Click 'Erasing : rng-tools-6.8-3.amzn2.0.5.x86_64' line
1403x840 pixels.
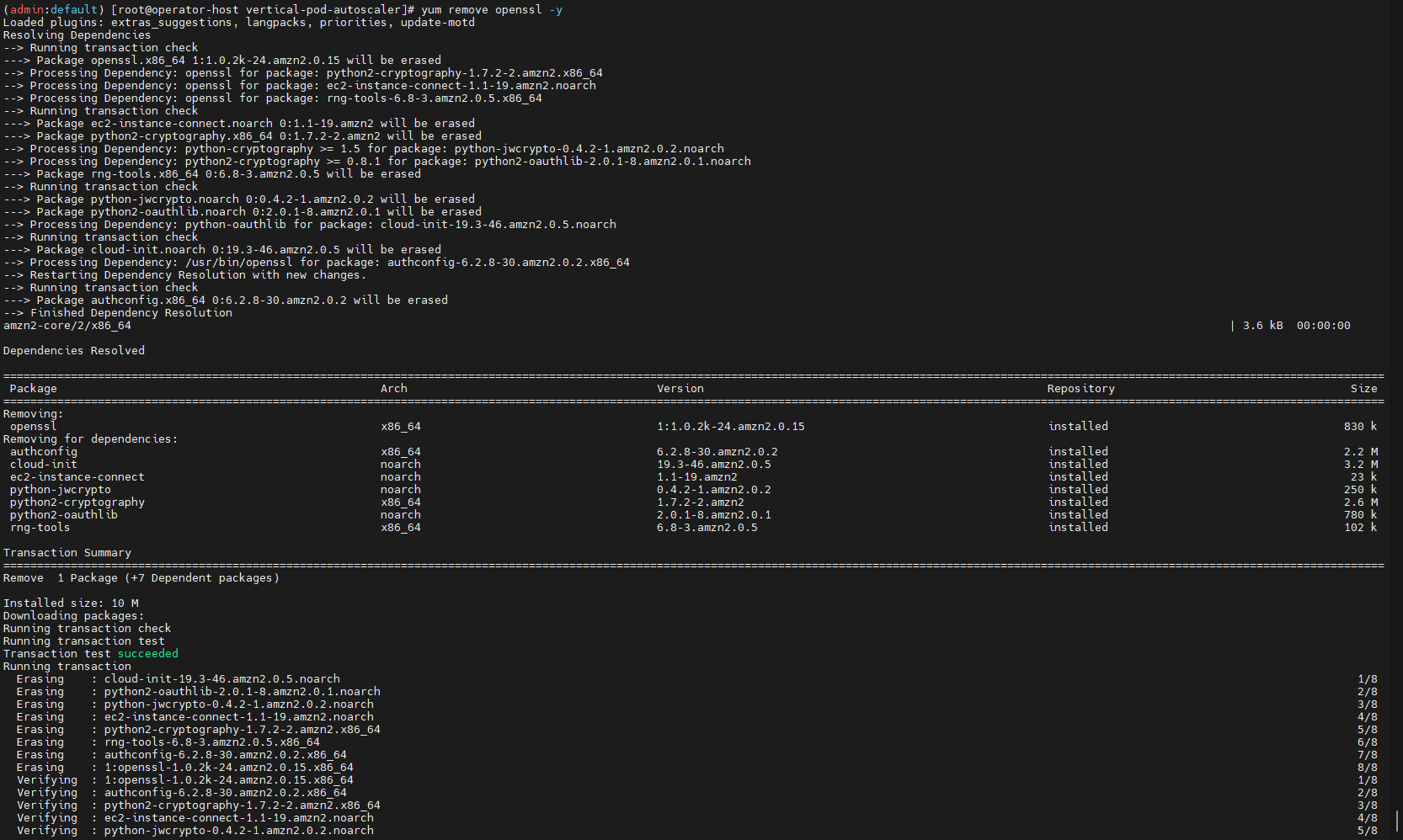(x=168, y=742)
